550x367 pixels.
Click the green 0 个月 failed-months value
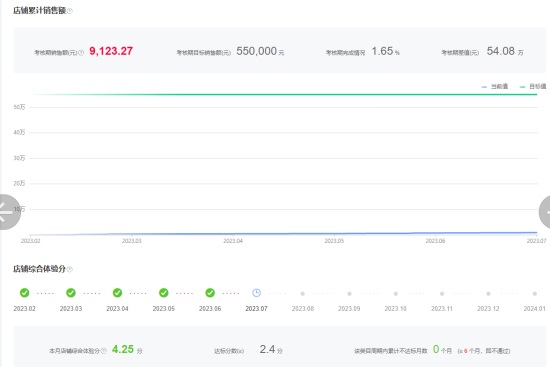442,349
